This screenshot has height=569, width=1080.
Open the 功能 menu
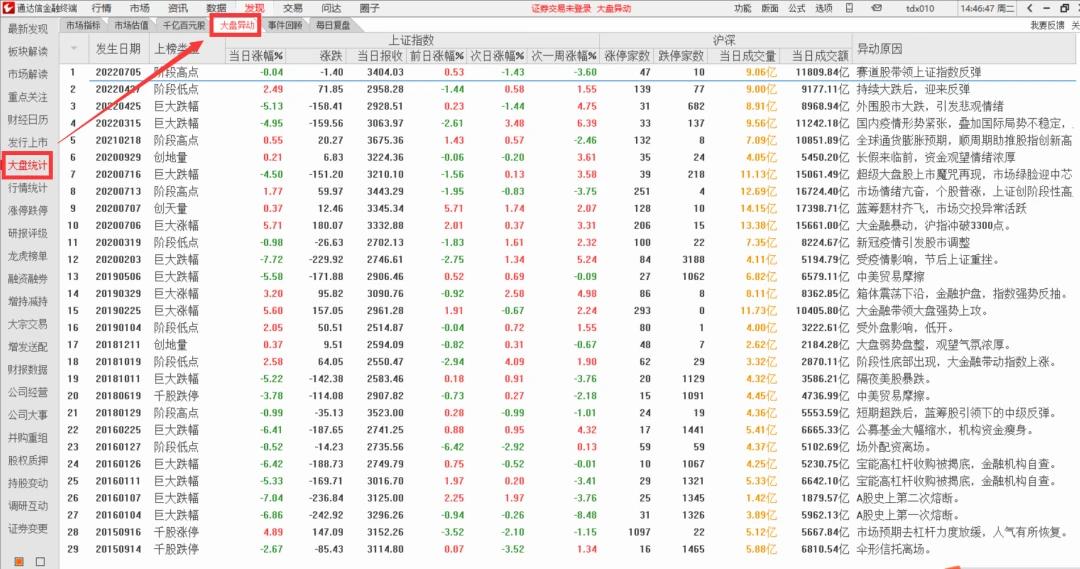(x=742, y=8)
